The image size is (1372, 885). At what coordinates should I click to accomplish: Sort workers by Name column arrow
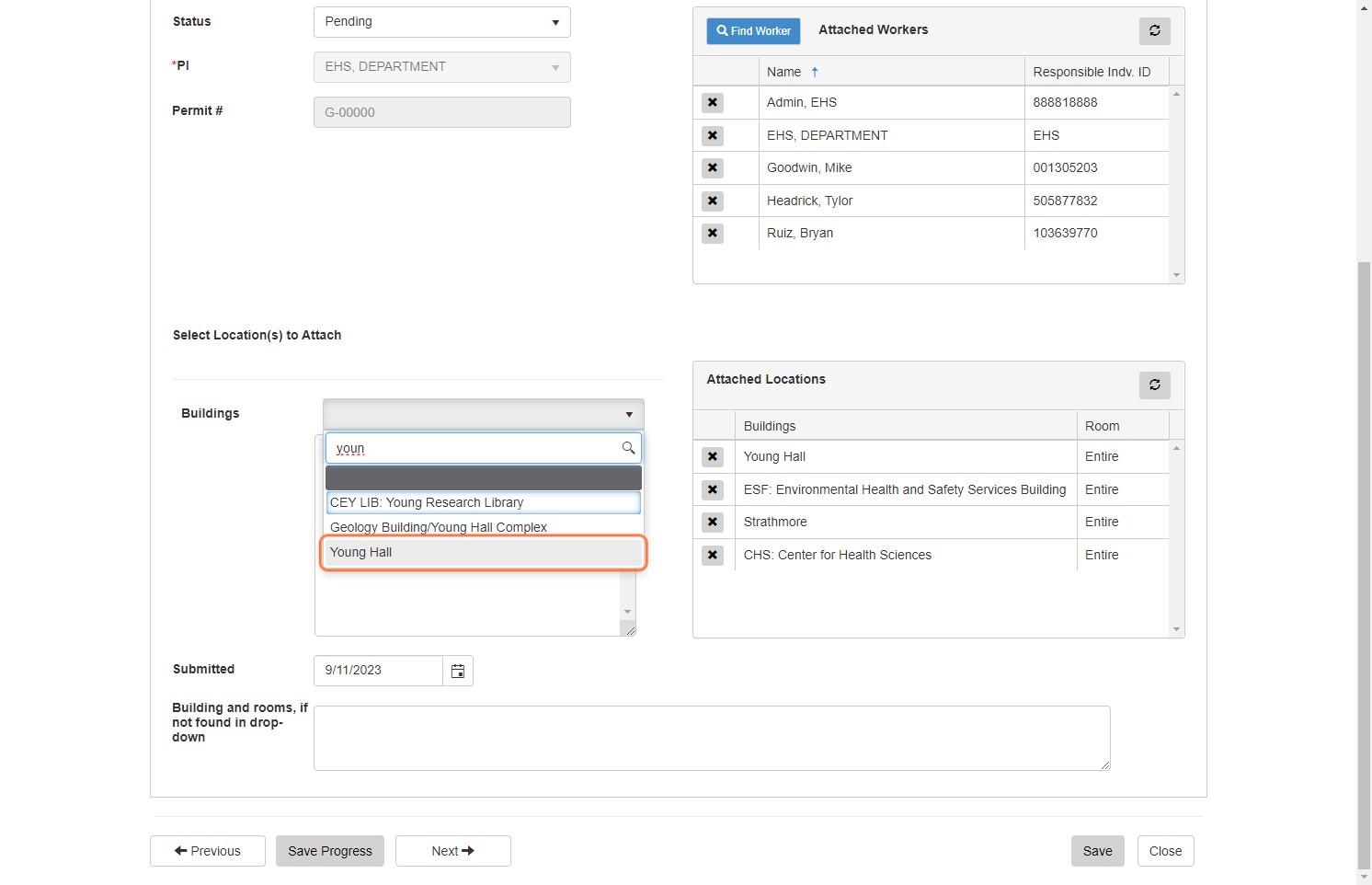(x=815, y=72)
